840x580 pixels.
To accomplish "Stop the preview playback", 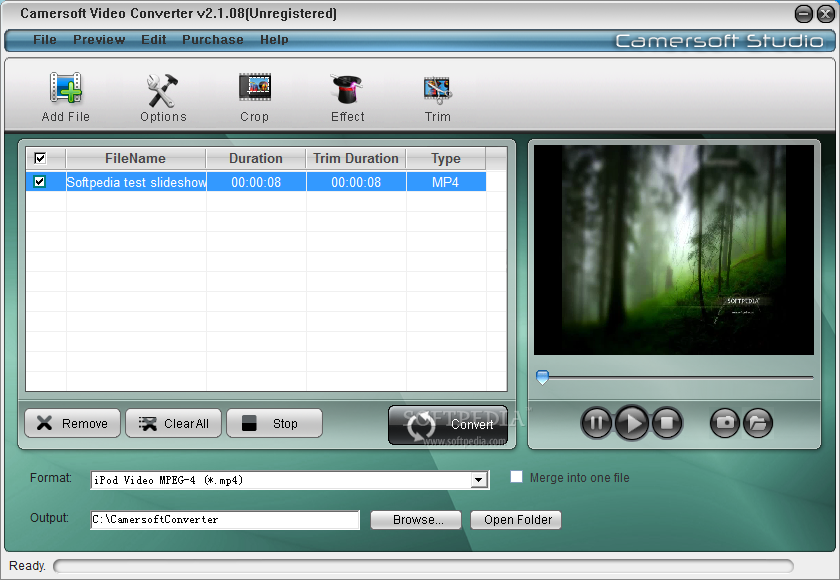I will click(667, 423).
